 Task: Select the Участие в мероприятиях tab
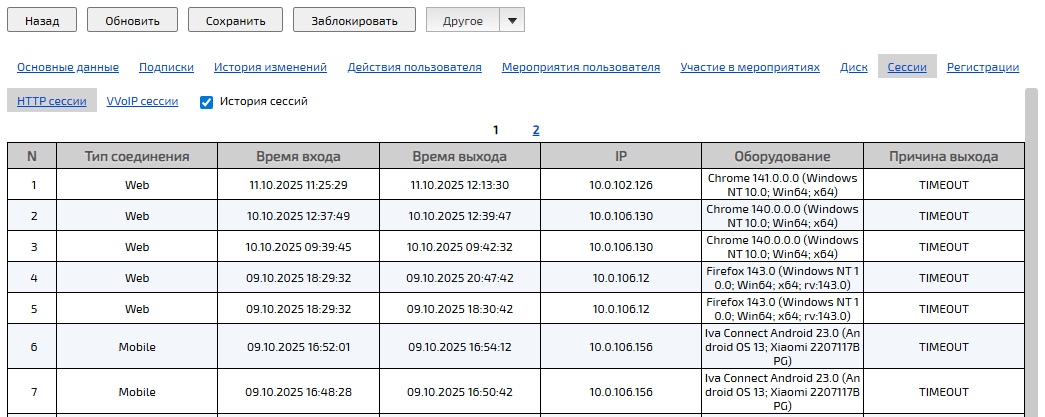point(750,67)
